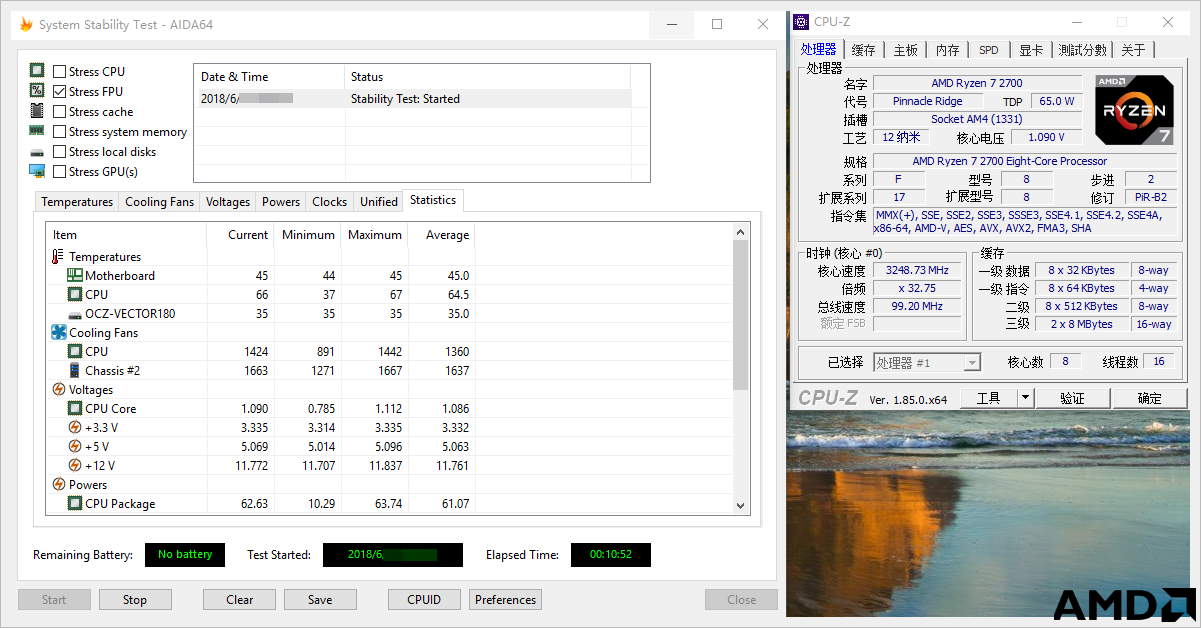Open the 内存 tab in CPU-Z
1201x628 pixels.
(x=948, y=50)
